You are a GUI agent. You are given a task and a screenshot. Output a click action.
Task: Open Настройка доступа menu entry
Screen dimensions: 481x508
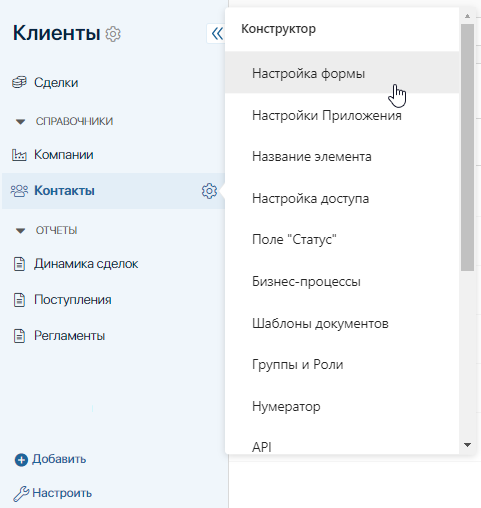(342, 198)
